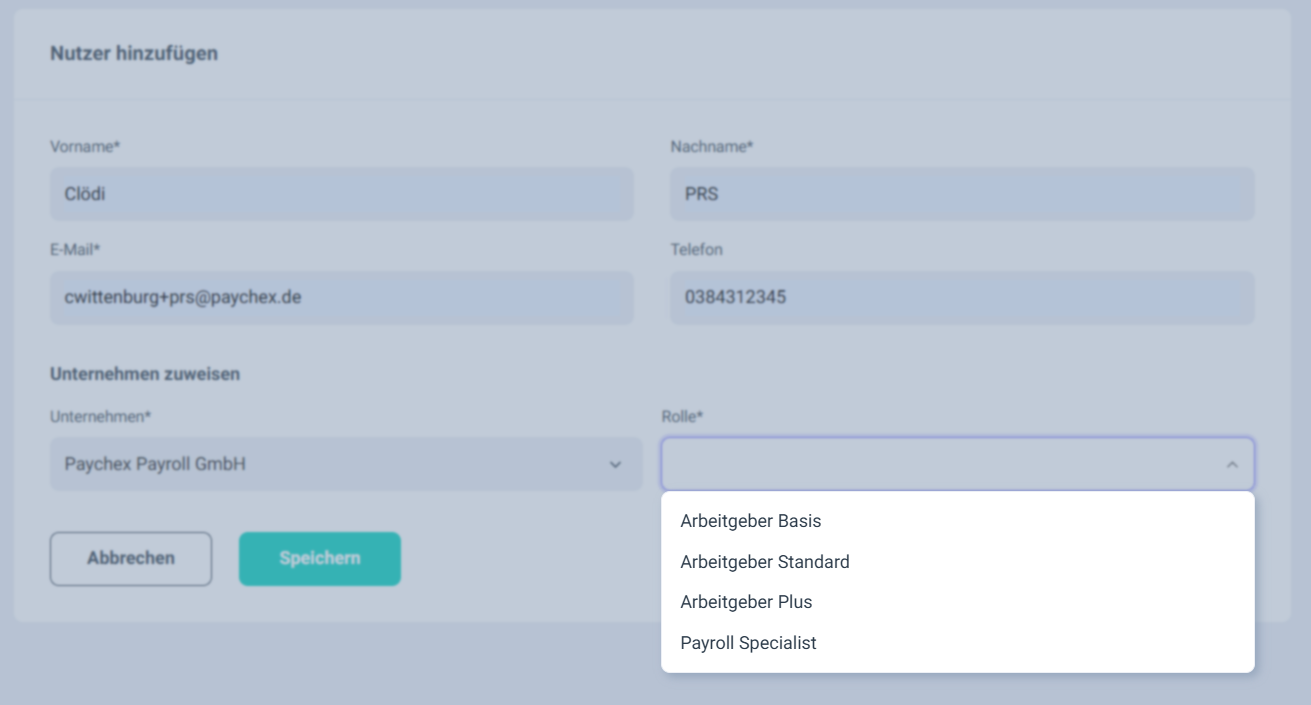Click the E-Mail* label text
1311x705 pixels.
(76, 250)
